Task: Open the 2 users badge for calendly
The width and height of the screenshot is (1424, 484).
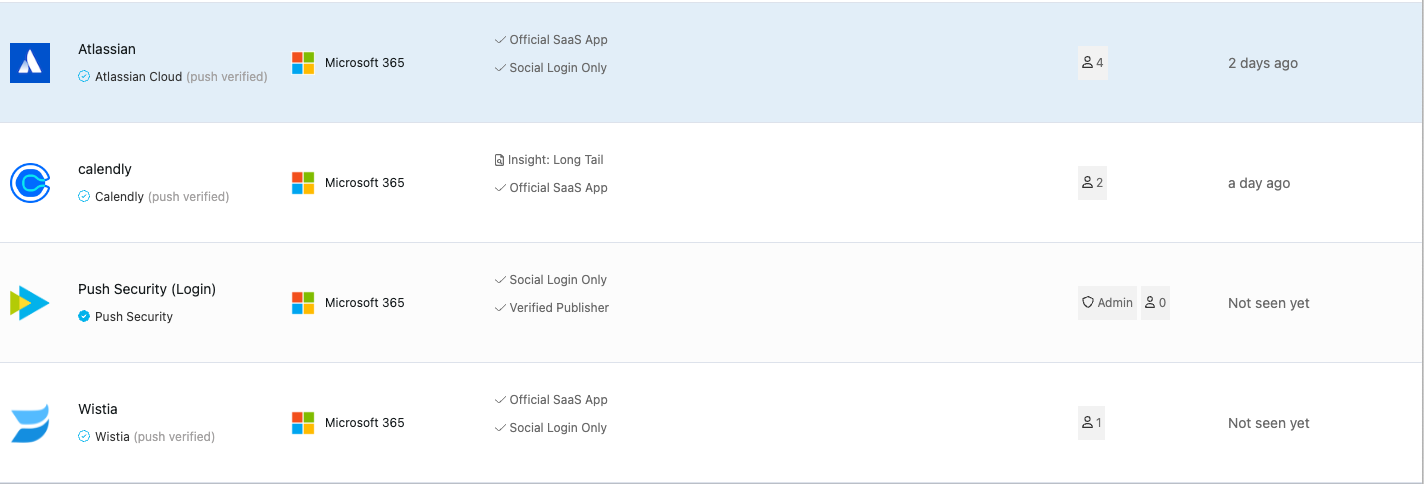Action: pyautogui.click(x=1092, y=183)
